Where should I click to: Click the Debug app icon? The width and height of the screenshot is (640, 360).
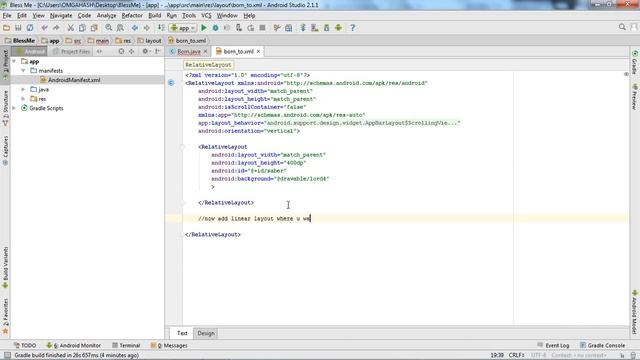tap(216, 28)
